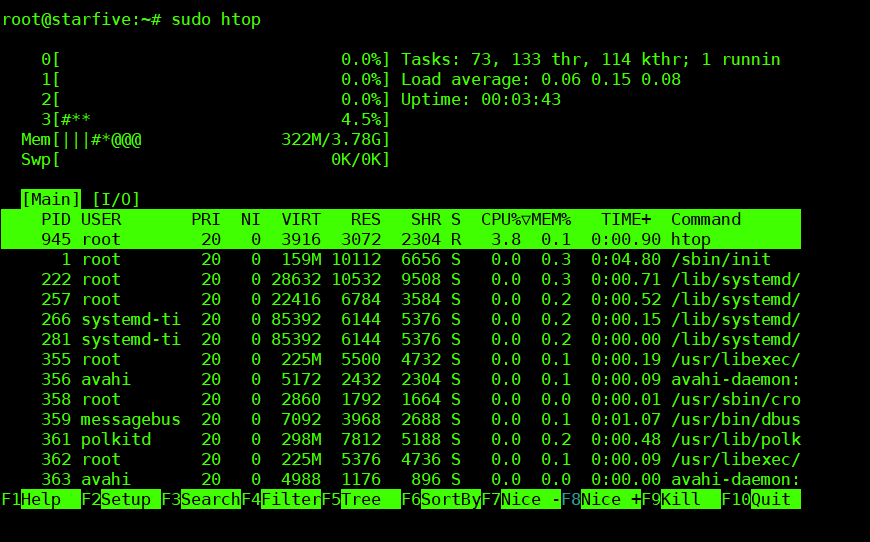Select the process row with PID 222
Viewport: 870px width, 542px height.
[x=401, y=279]
